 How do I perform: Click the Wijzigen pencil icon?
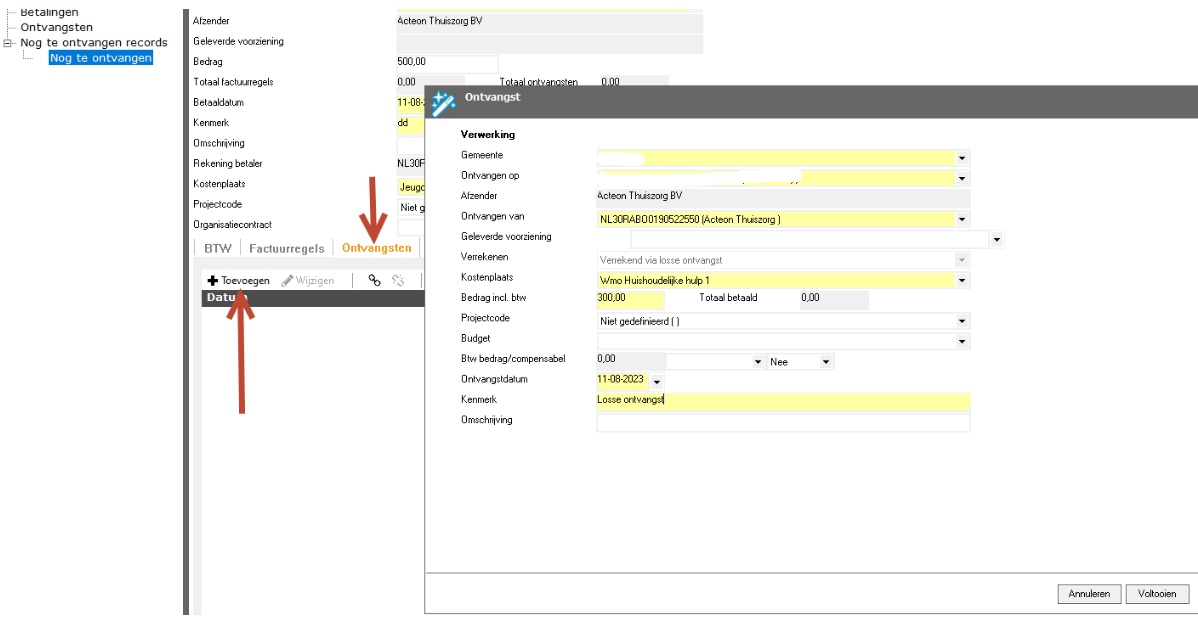[x=288, y=281]
